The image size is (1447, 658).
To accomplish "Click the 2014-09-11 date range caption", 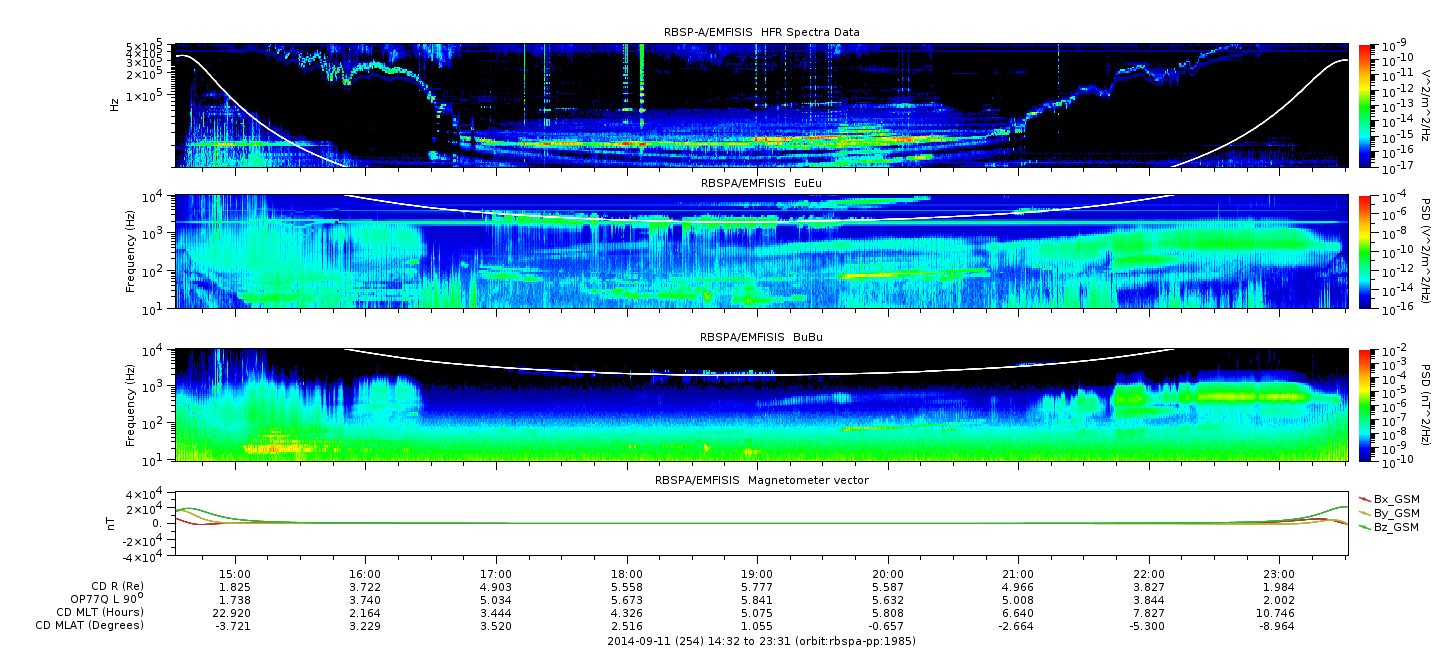I will pos(761,641).
